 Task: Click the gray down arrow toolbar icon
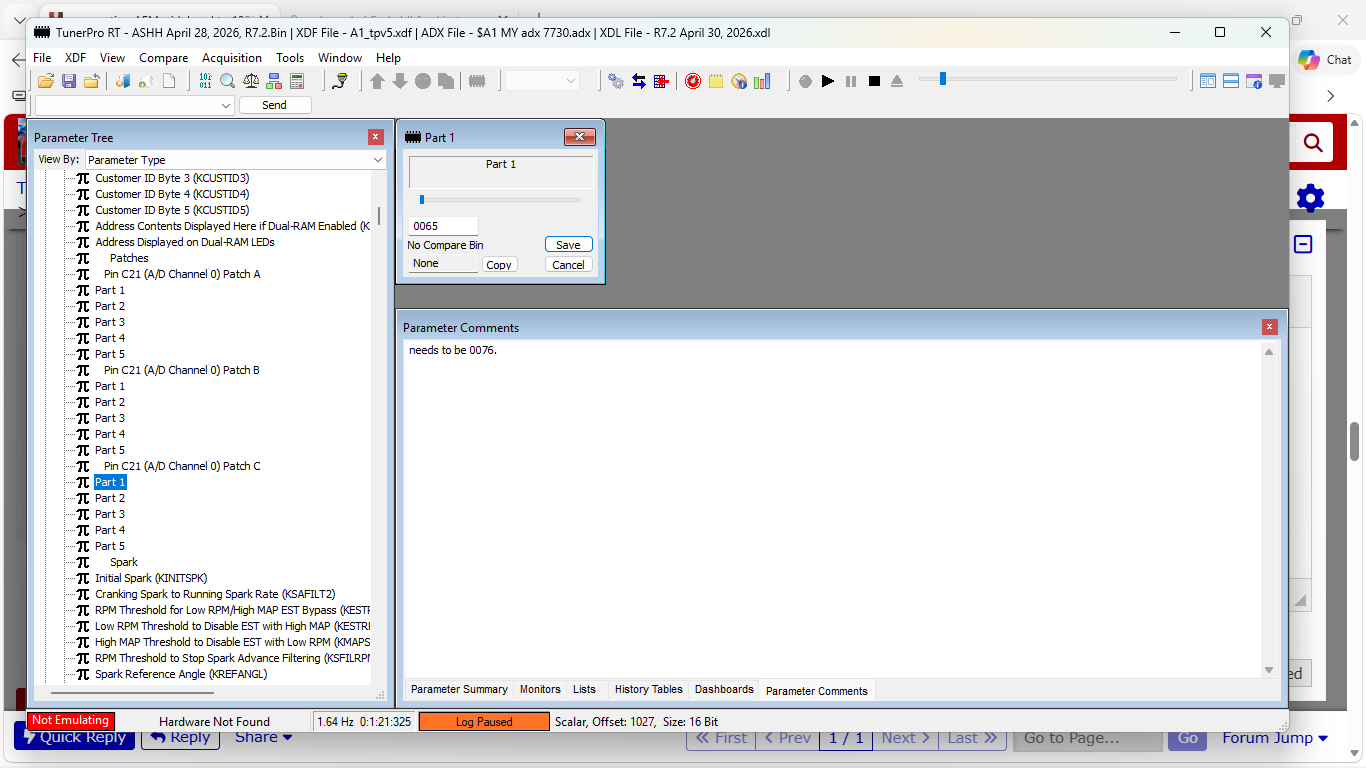coord(400,81)
